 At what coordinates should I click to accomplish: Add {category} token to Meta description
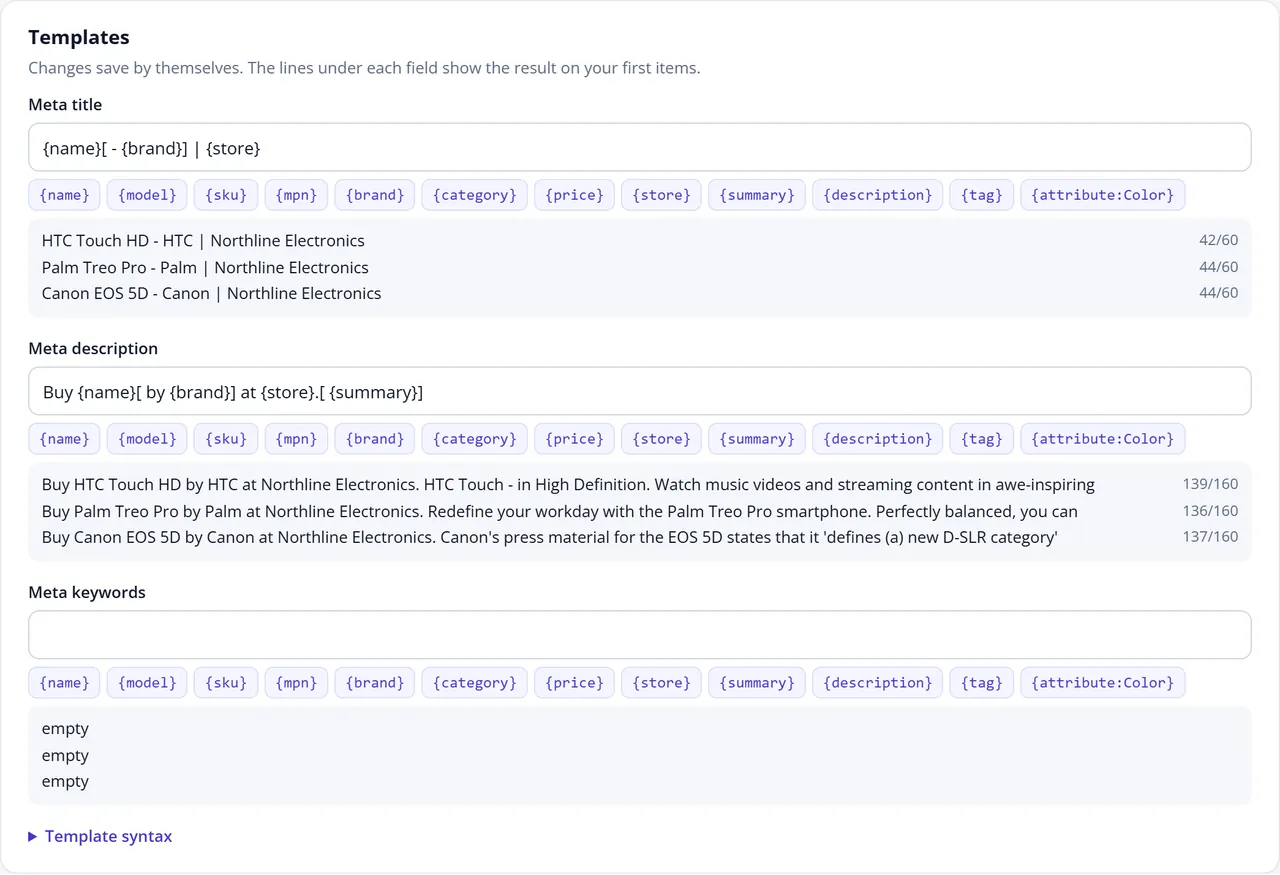pos(475,439)
